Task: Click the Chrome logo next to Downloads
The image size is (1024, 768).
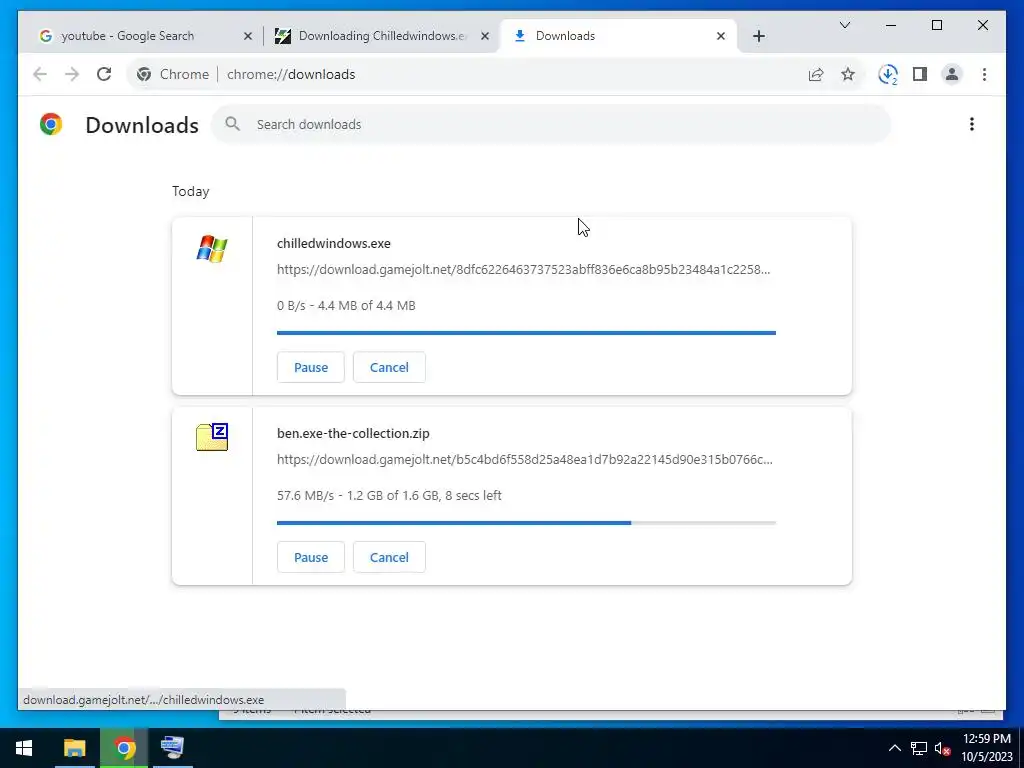Action: point(51,124)
